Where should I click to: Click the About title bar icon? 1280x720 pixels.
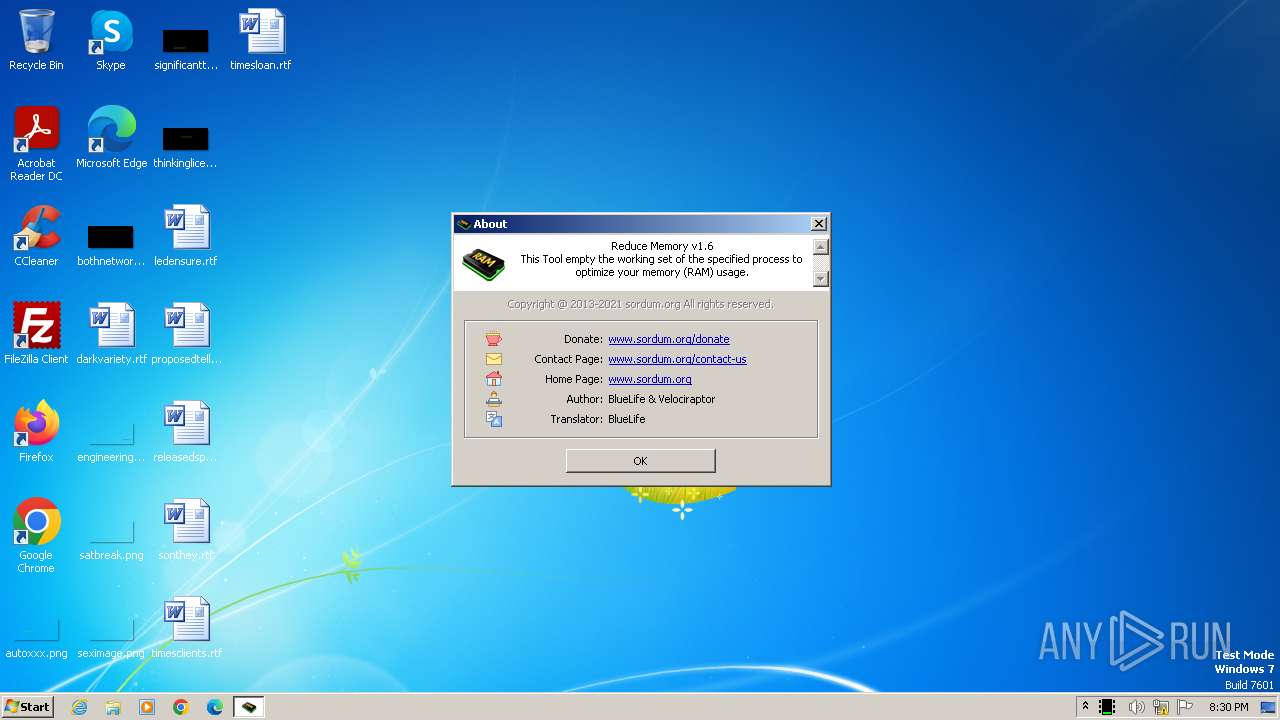[x=463, y=224]
